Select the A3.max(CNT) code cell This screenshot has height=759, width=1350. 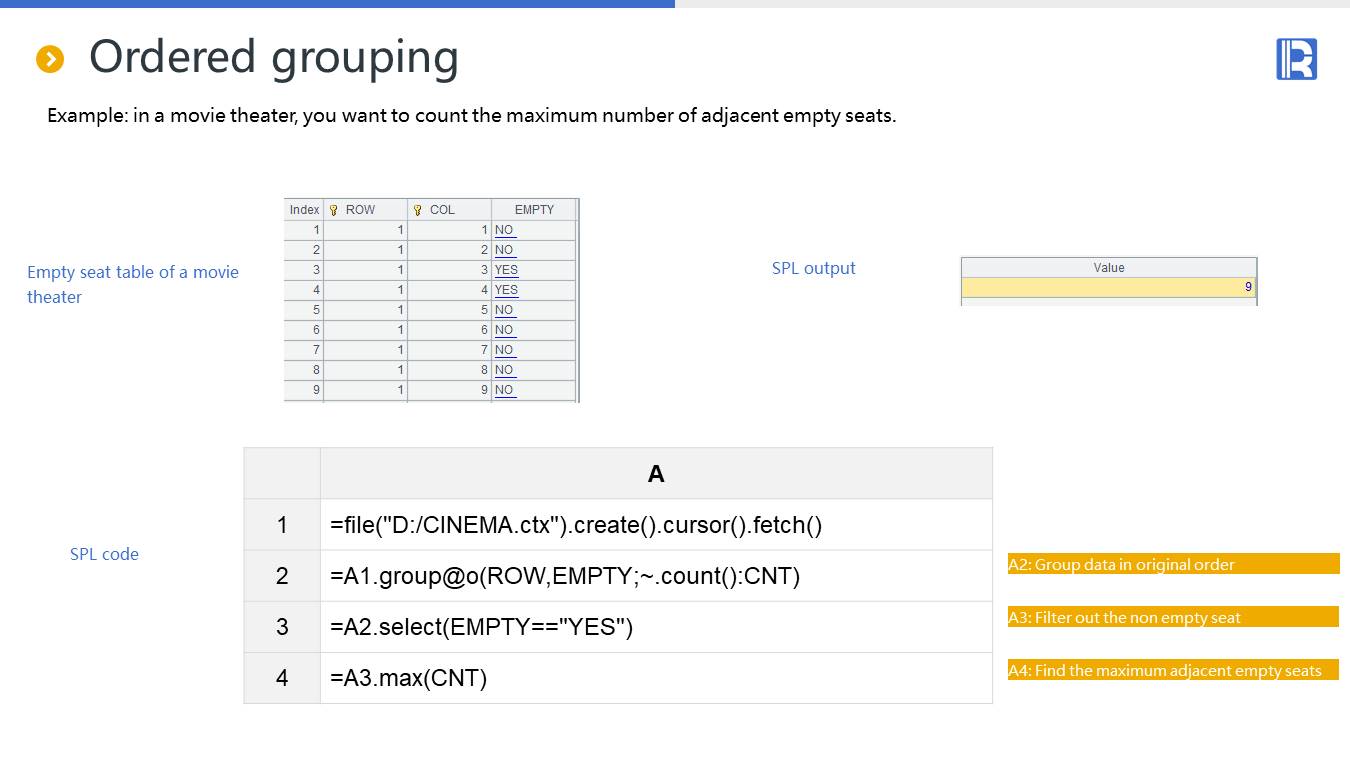pos(656,678)
